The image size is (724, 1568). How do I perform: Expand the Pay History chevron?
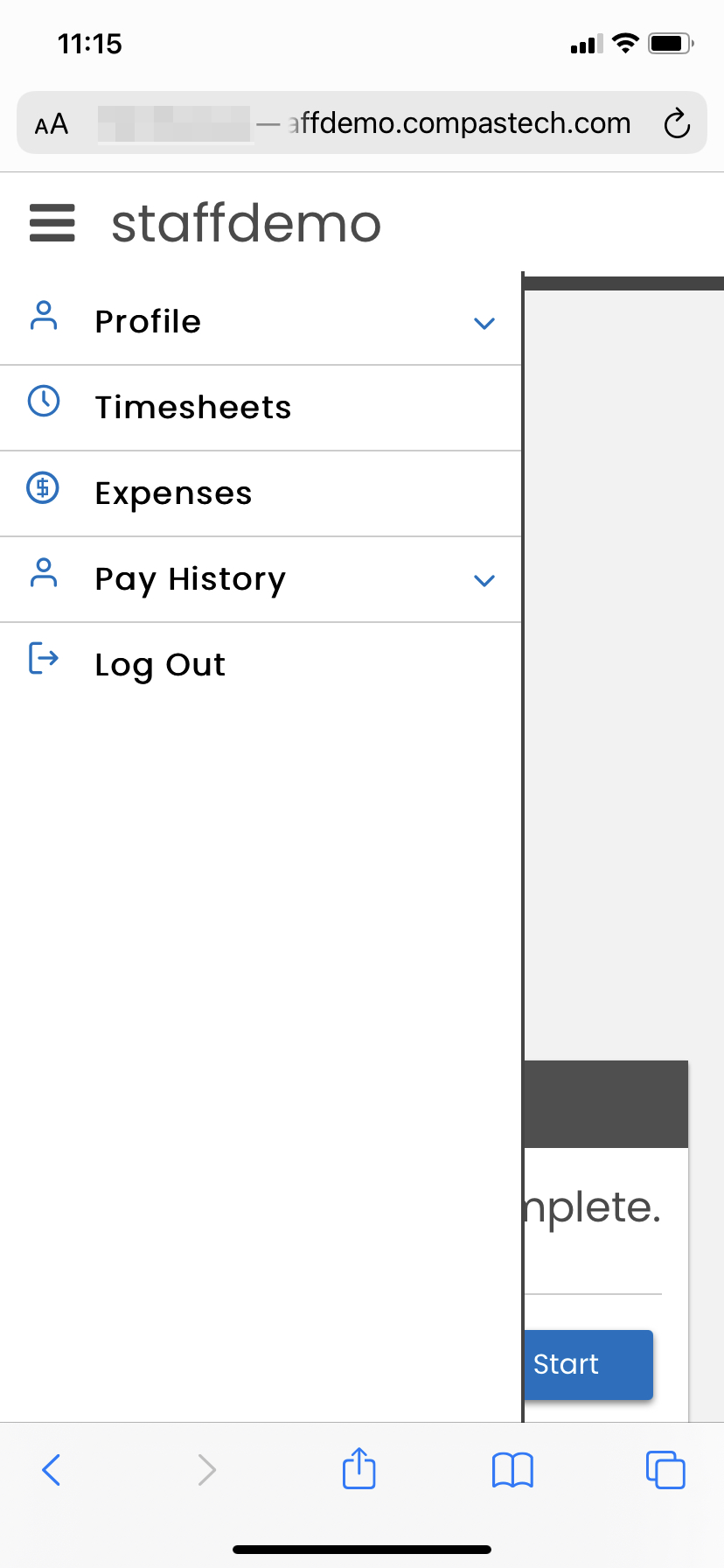point(484,580)
